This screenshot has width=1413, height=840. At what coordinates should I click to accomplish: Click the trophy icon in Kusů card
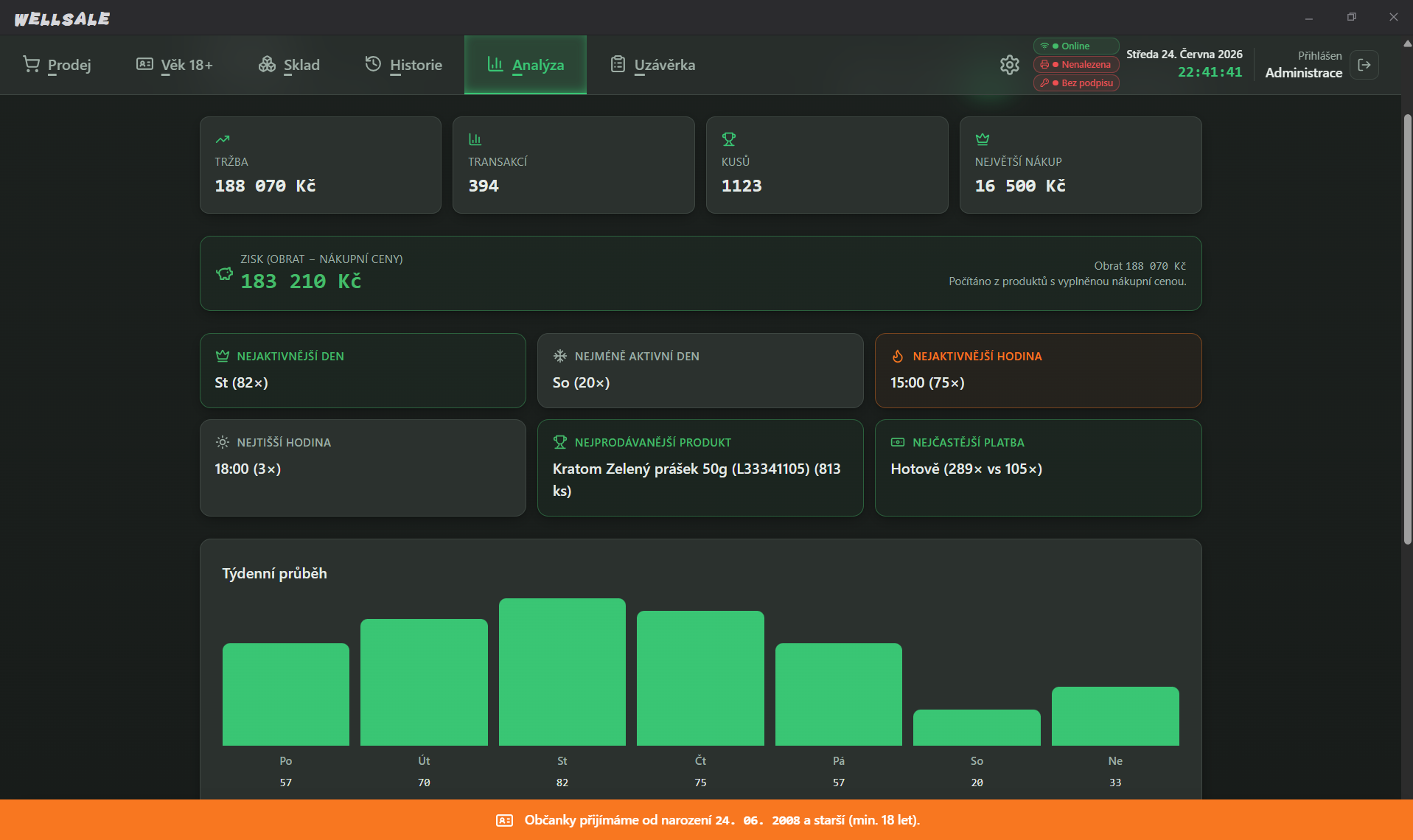729,139
